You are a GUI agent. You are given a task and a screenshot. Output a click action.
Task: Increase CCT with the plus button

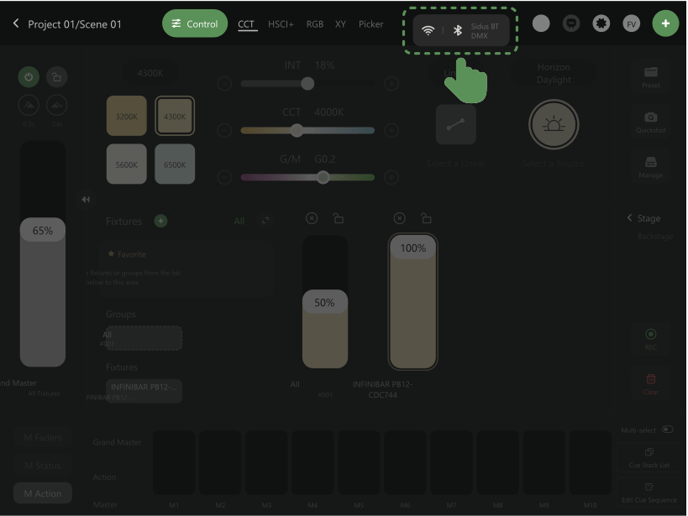(391, 130)
